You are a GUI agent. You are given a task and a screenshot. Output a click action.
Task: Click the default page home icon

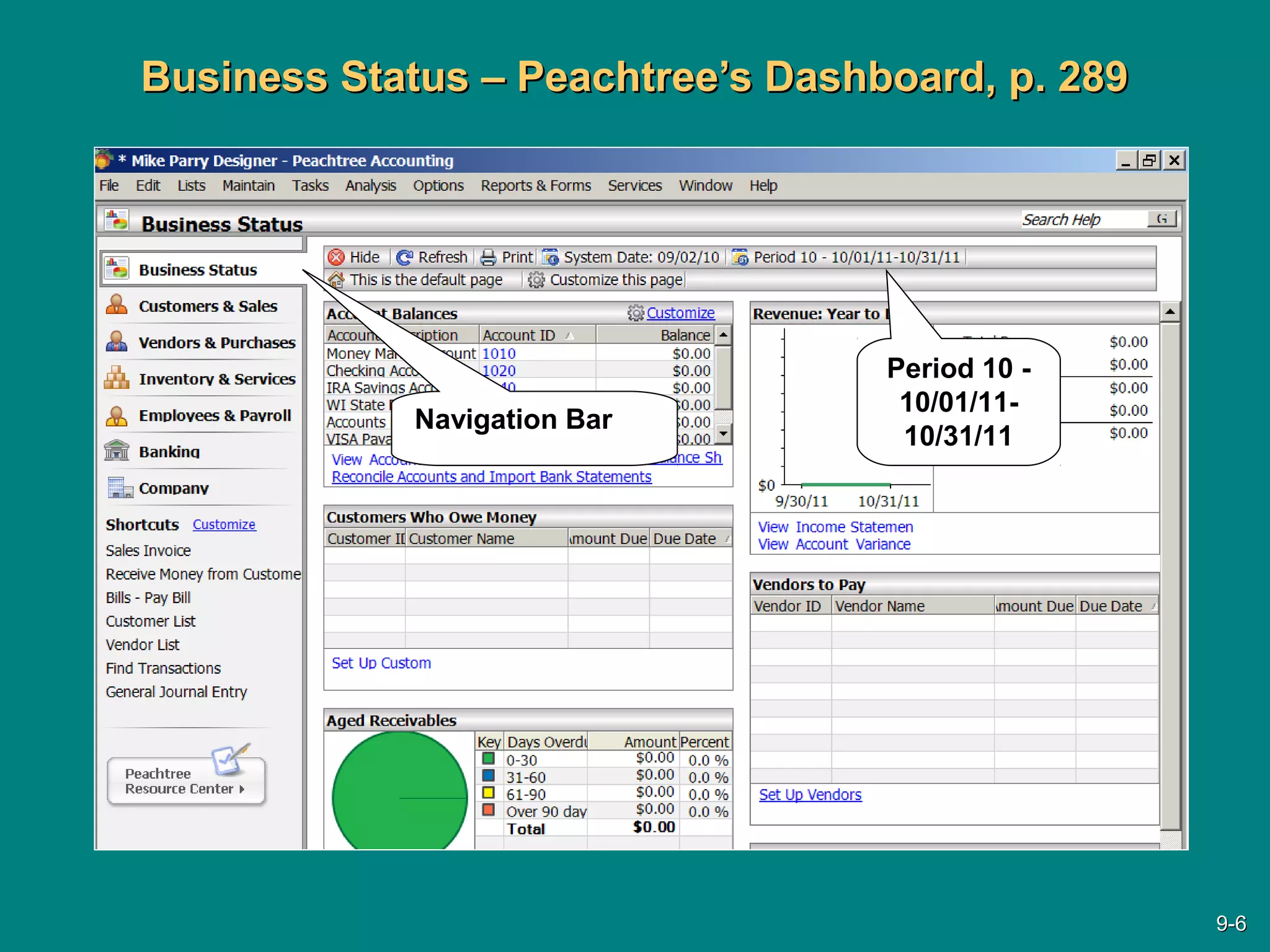click(336, 280)
